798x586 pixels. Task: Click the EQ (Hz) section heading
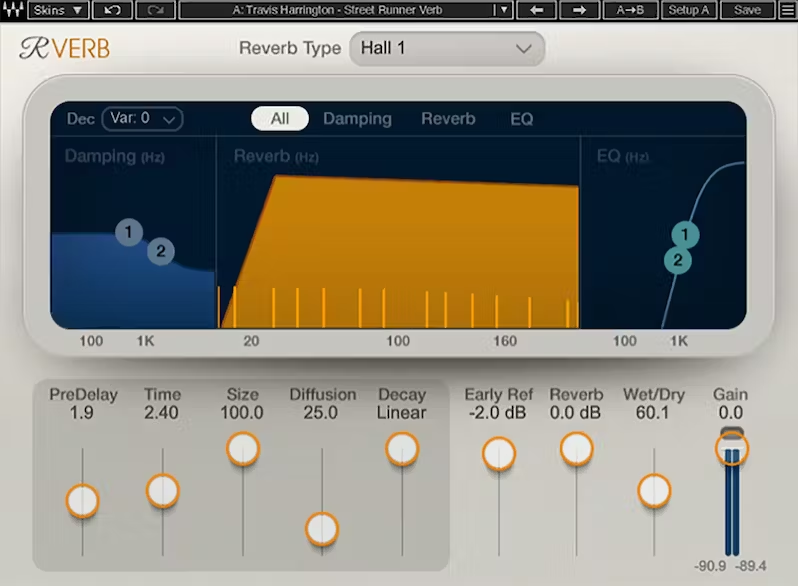click(623, 156)
